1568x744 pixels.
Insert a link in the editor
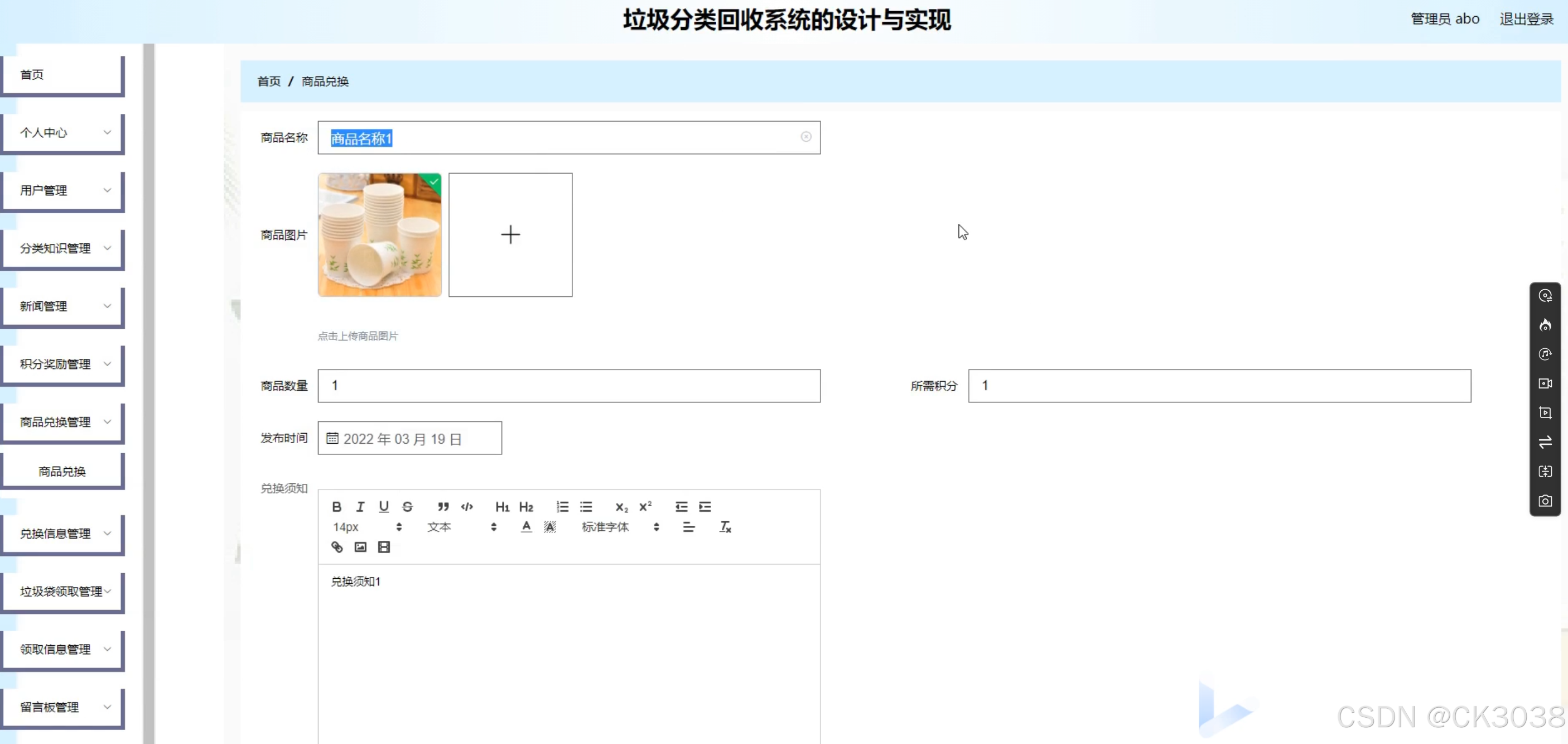[x=336, y=547]
